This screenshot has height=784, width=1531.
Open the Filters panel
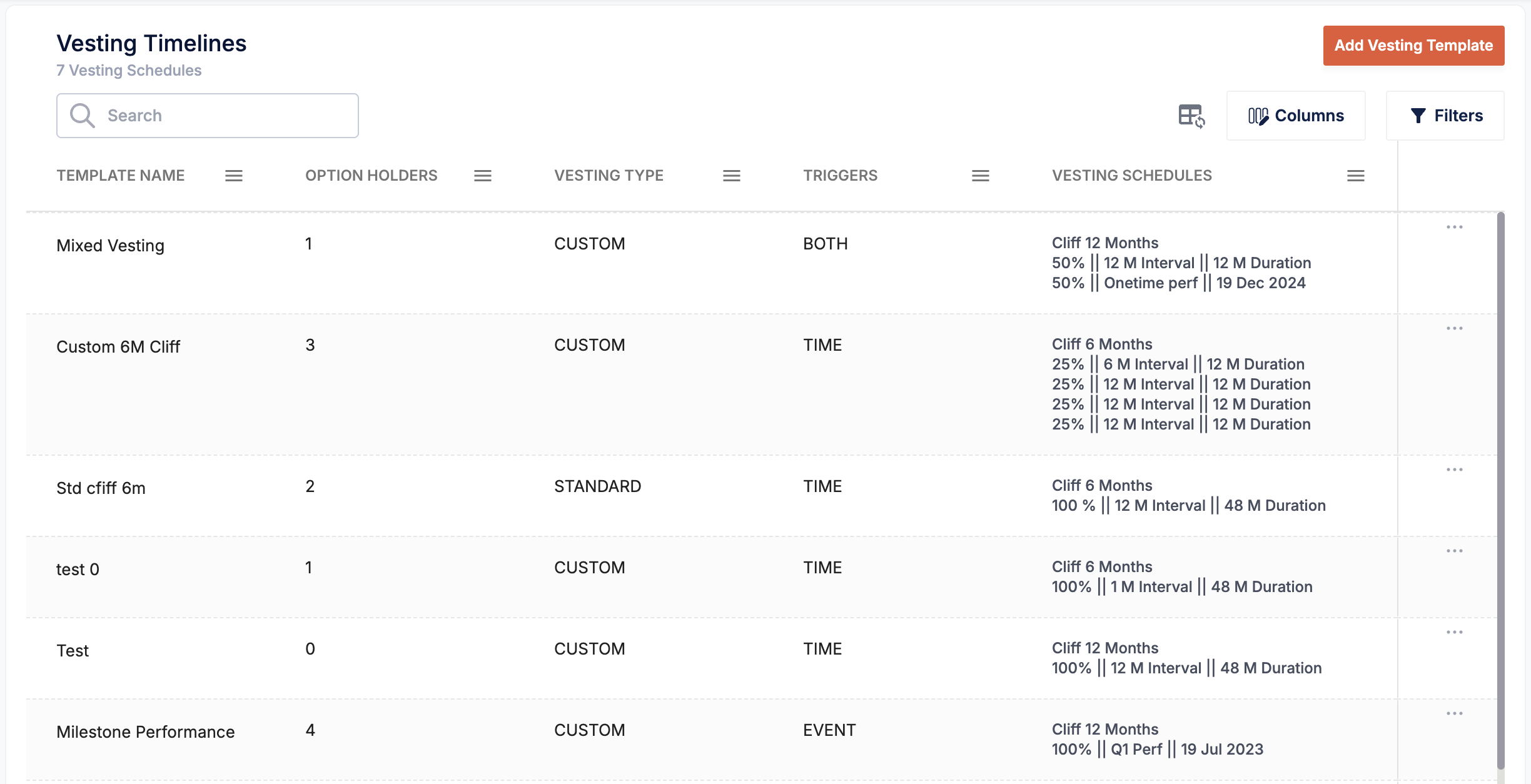point(1446,116)
